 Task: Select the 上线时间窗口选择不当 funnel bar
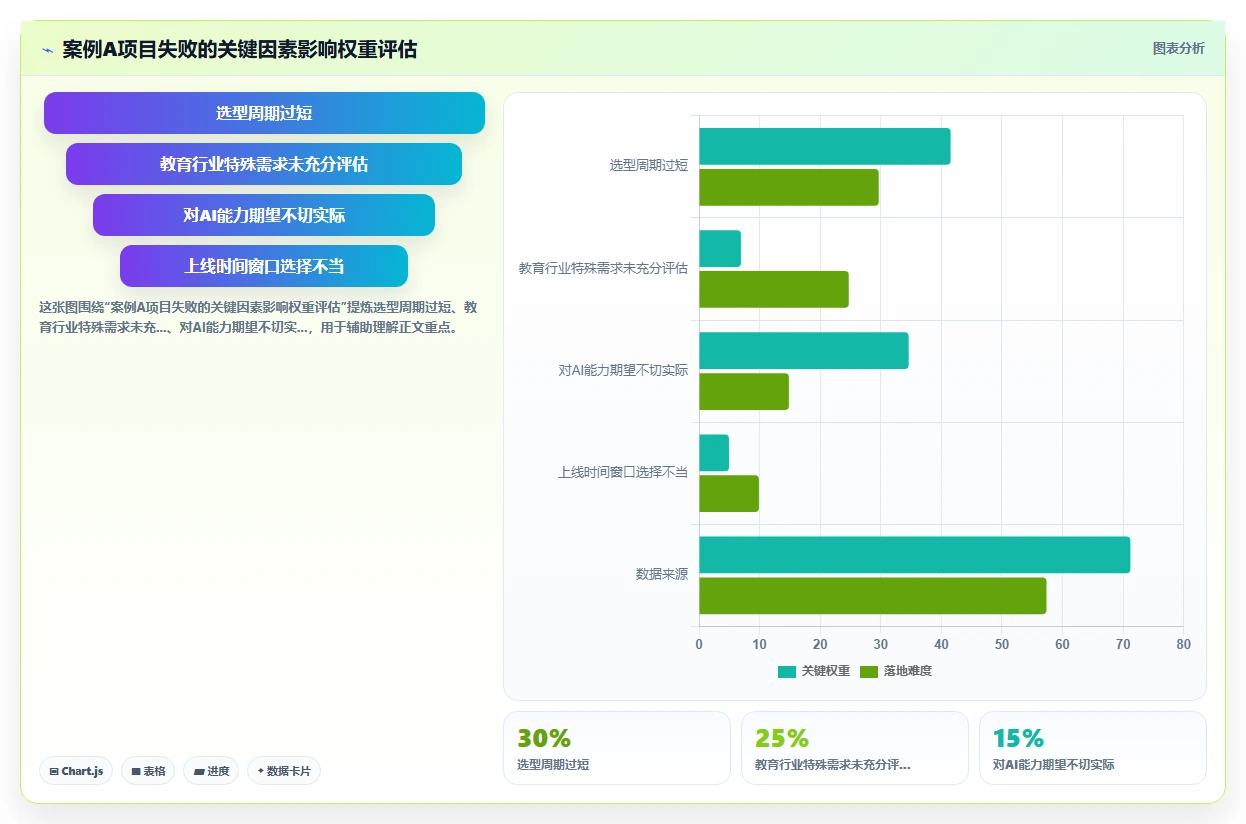[264, 266]
